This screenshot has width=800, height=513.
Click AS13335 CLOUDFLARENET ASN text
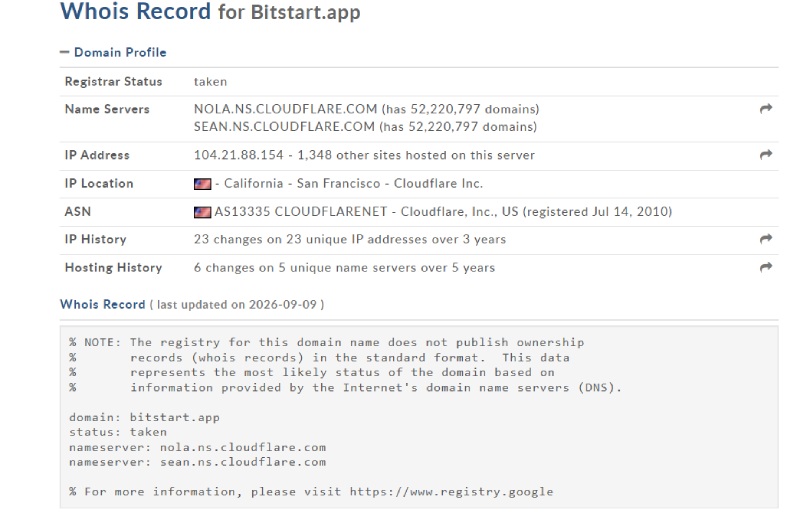coord(301,211)
